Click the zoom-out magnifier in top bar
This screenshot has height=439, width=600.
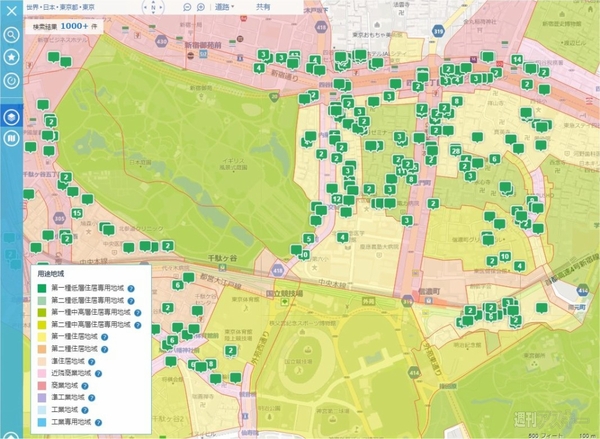pos(187,7)
